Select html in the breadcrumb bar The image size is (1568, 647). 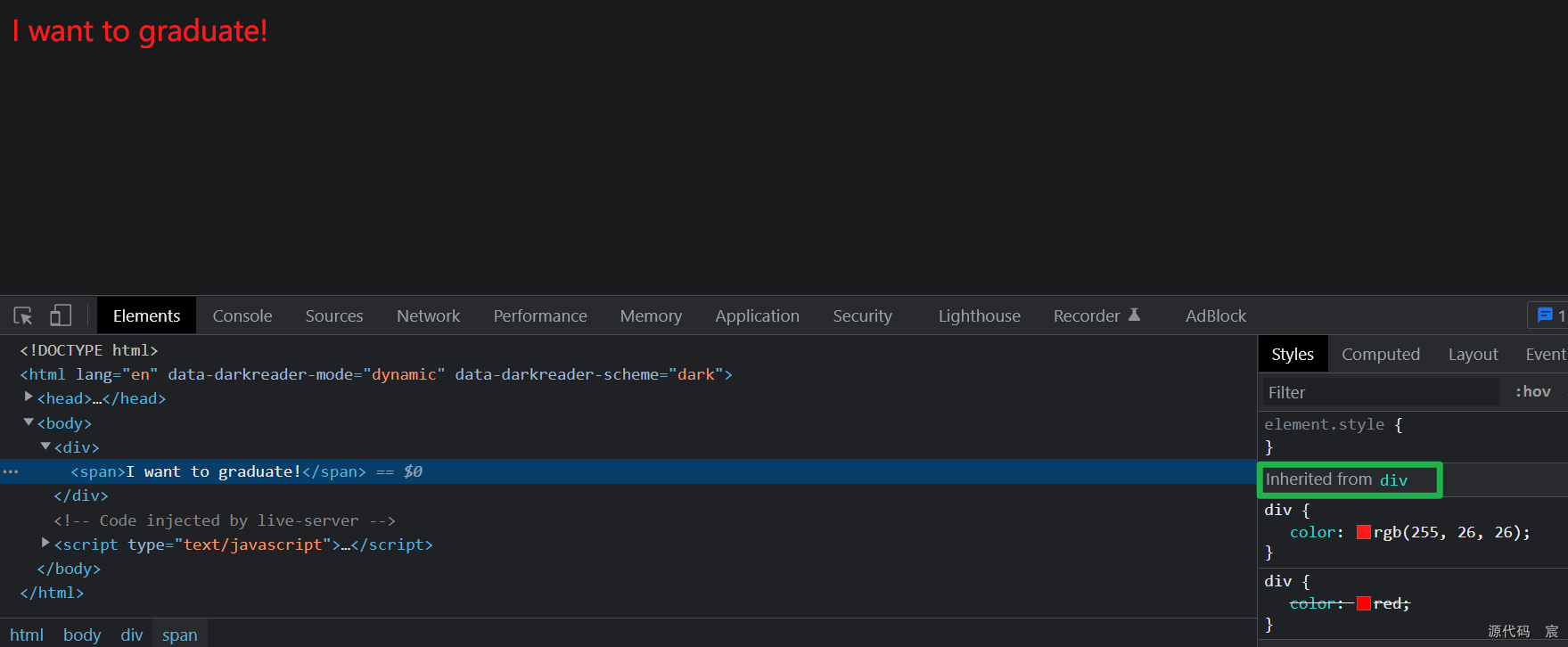tap(27, 635)
